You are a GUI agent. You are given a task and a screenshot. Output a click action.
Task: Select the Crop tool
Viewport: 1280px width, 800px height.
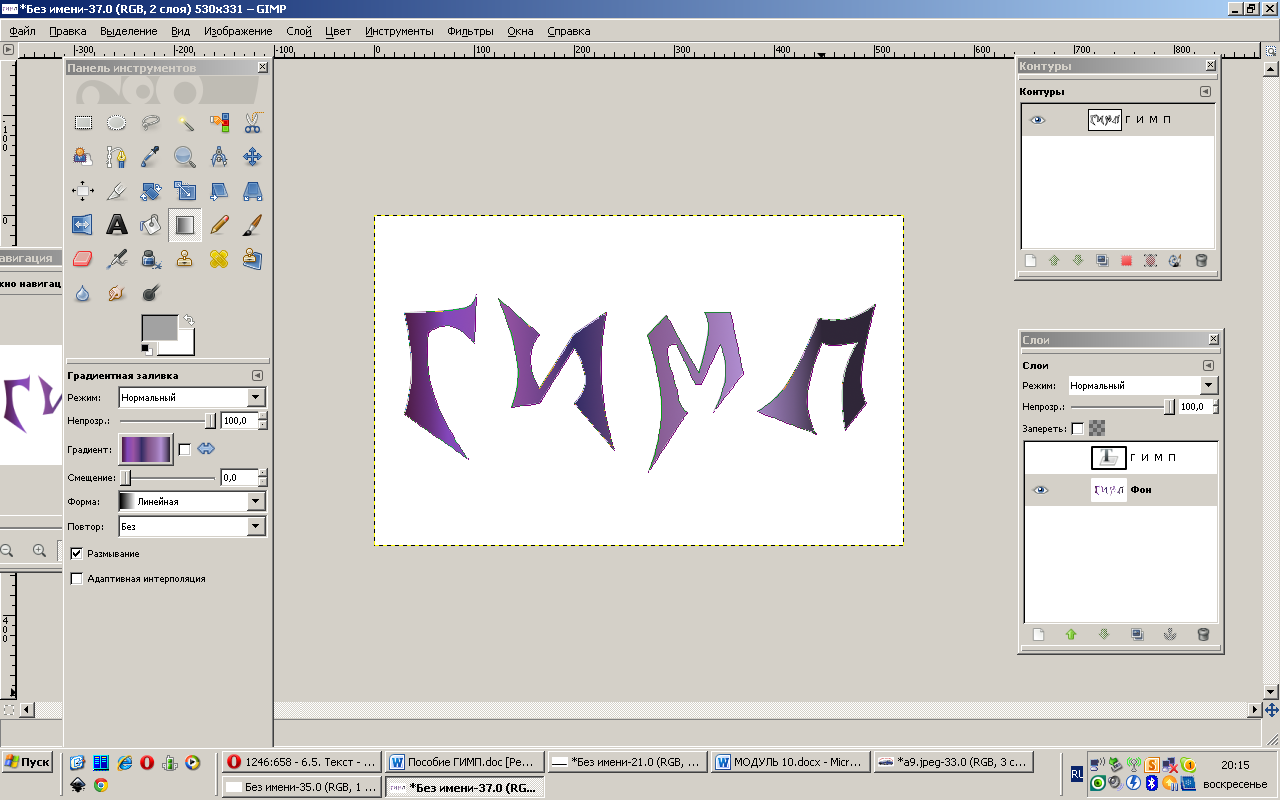pos(117,191)
